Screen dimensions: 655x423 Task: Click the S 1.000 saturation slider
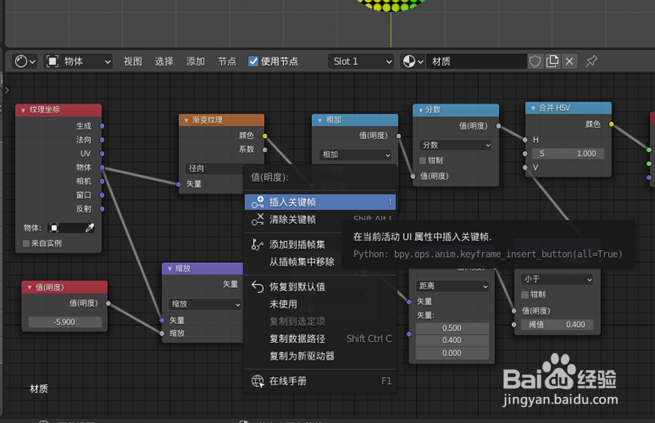(568, 154)
